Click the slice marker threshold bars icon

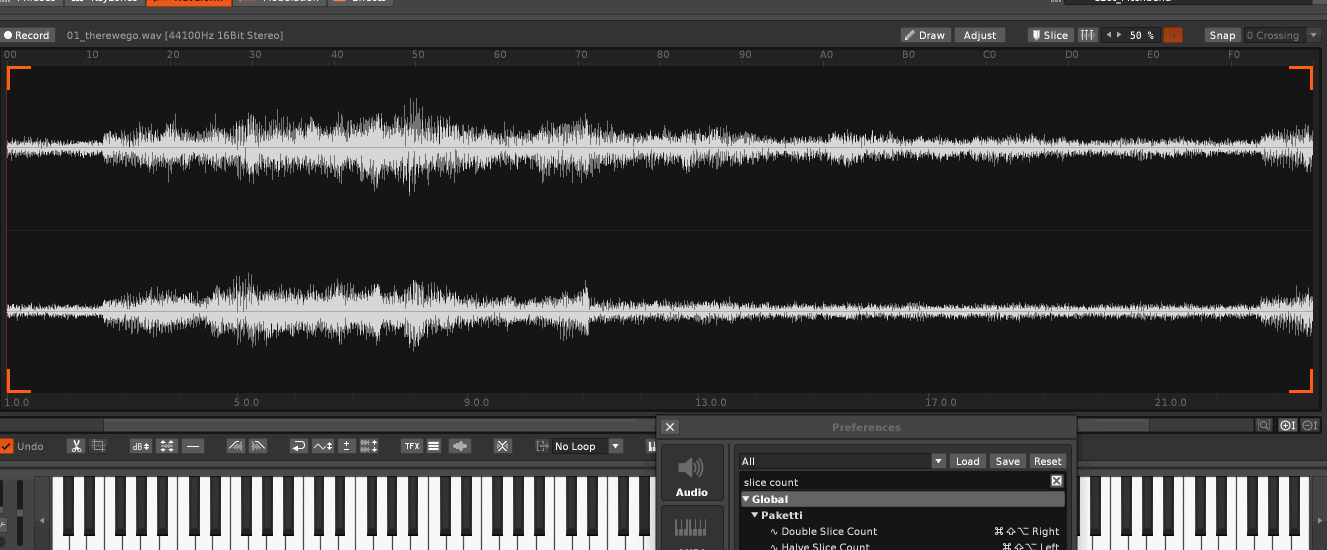tap(1087, 35)
